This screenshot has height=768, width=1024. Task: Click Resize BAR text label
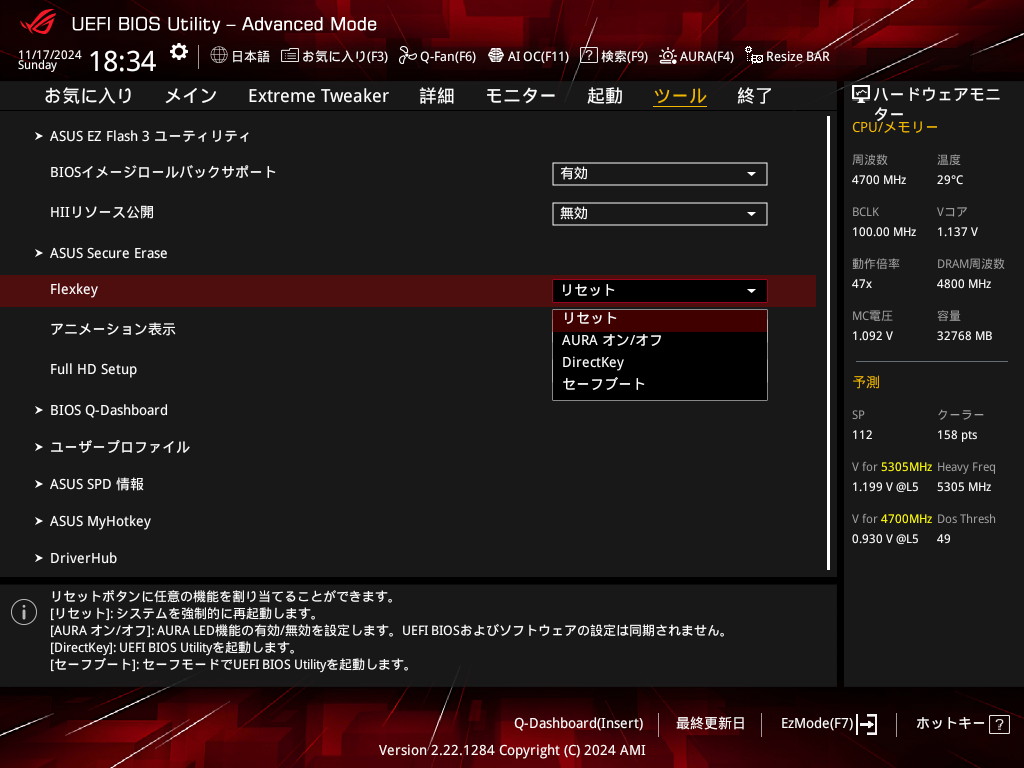coord(797,56)
